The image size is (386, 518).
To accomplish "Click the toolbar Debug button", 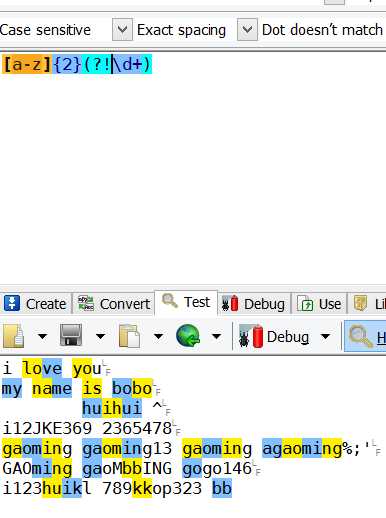I will [x=274, y=336].
